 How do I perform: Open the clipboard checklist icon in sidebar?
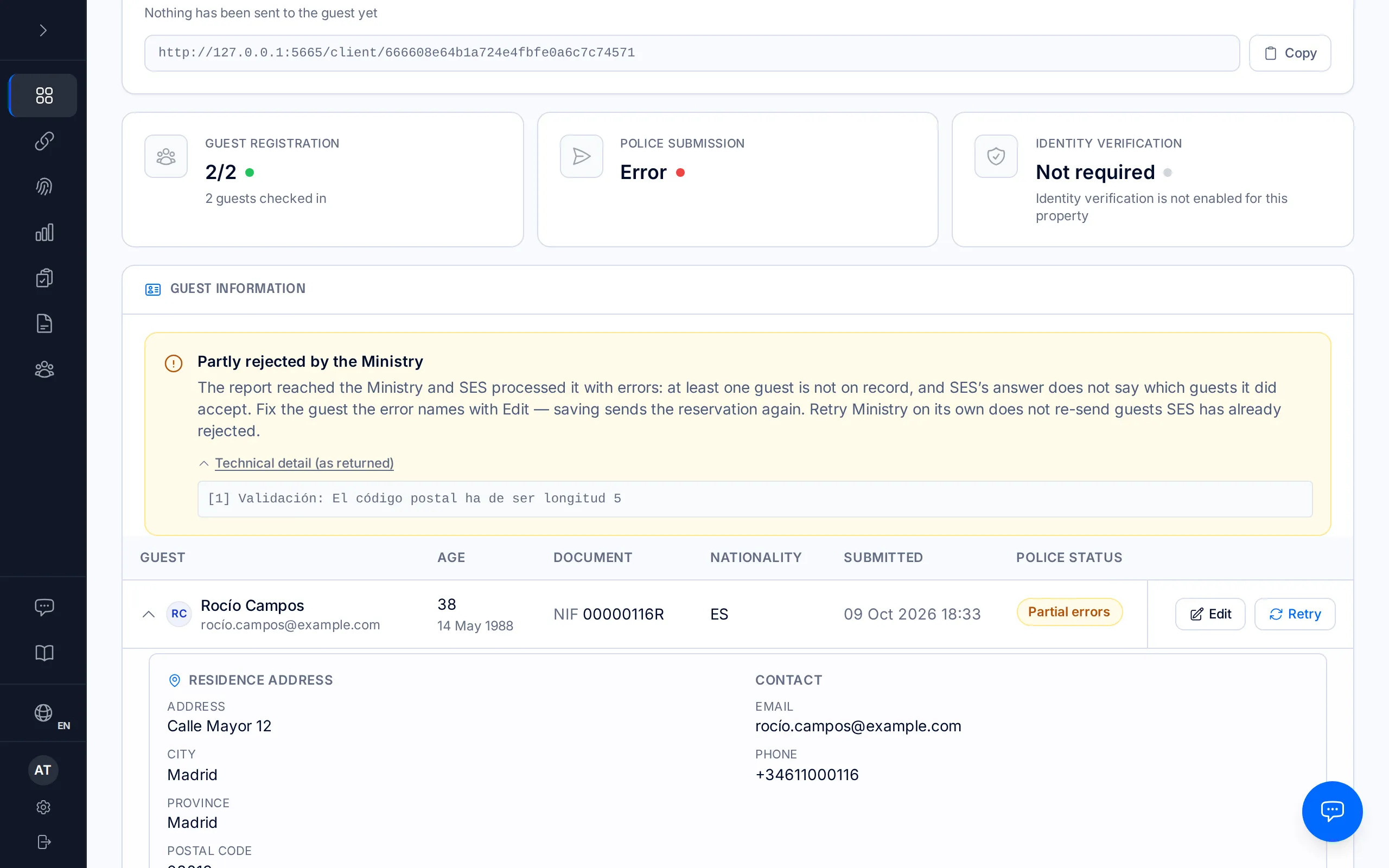pyautogui.click(x=44, y=278)
